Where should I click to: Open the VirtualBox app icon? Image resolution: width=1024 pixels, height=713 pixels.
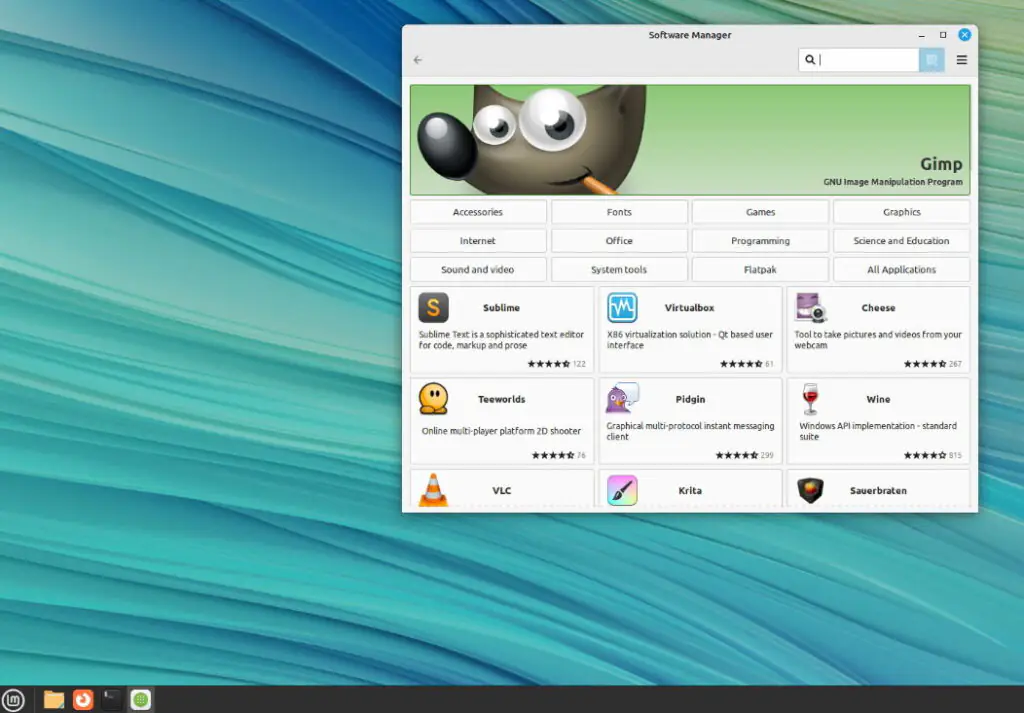[623, 308]
